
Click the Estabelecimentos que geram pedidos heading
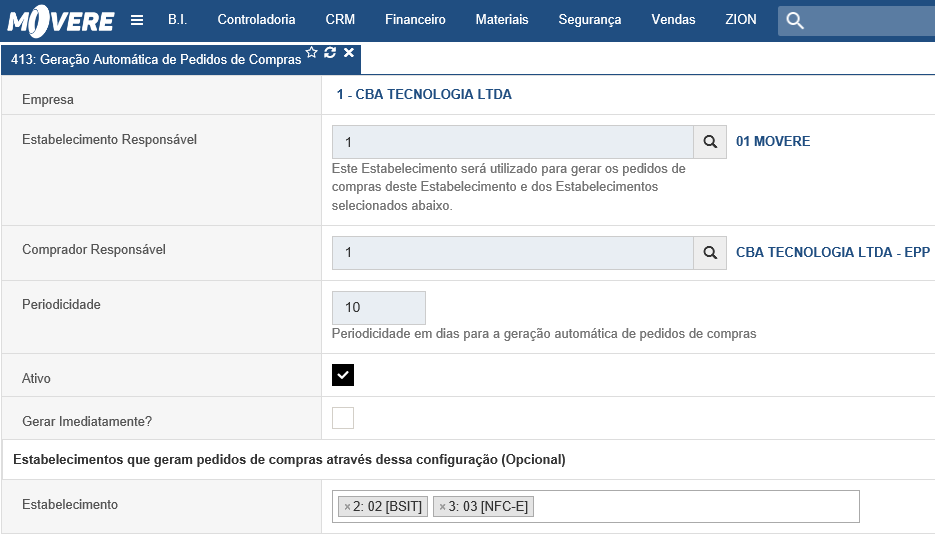(289, 460)
